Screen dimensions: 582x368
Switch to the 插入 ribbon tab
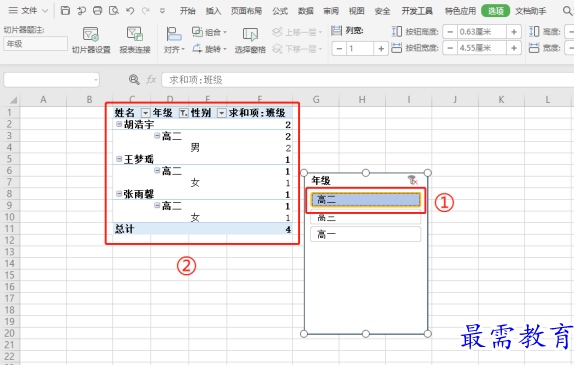coord(213,11)
